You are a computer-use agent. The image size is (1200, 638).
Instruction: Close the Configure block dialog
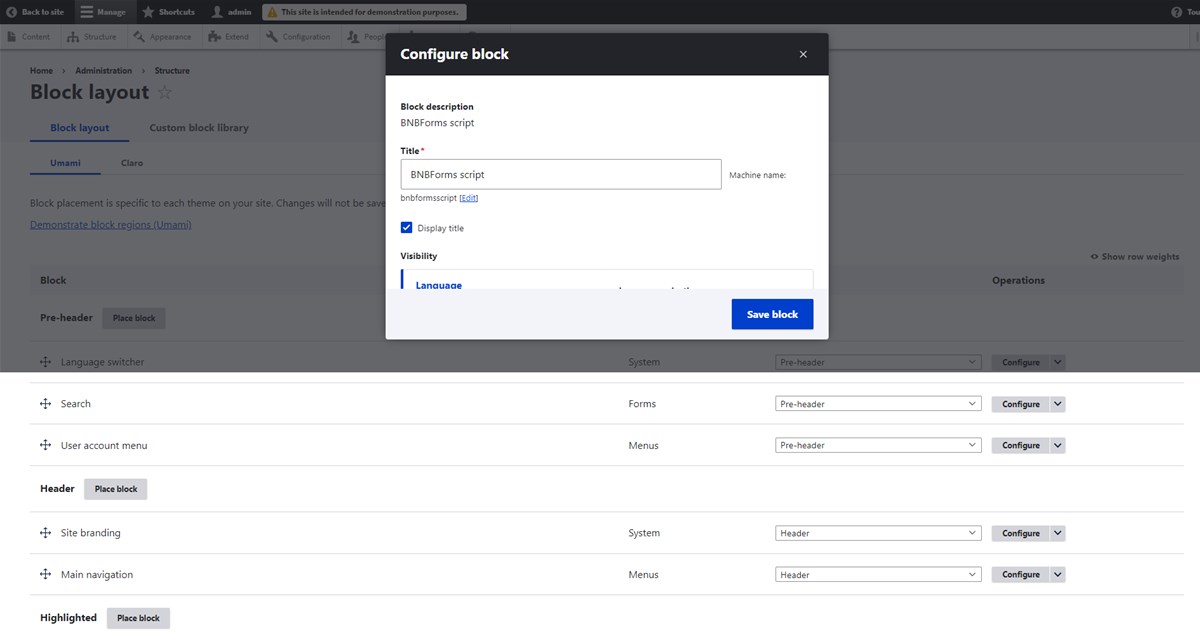click(x=803, y=54)
